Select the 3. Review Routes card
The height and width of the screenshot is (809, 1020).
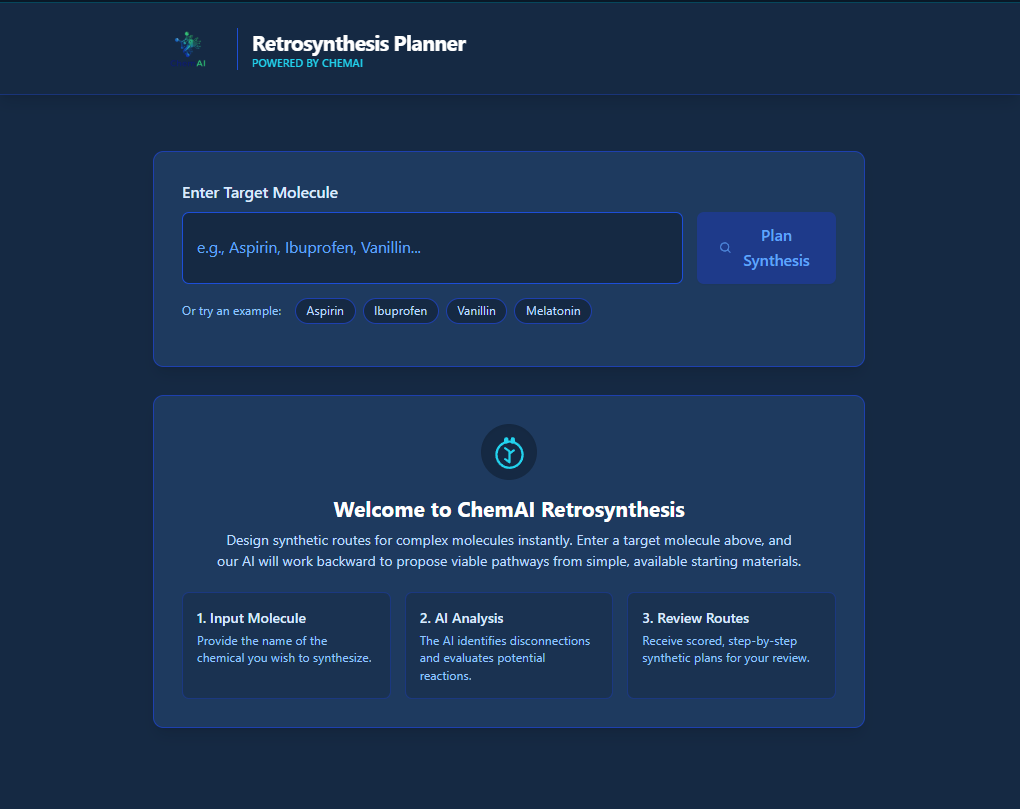pos(731,645)
